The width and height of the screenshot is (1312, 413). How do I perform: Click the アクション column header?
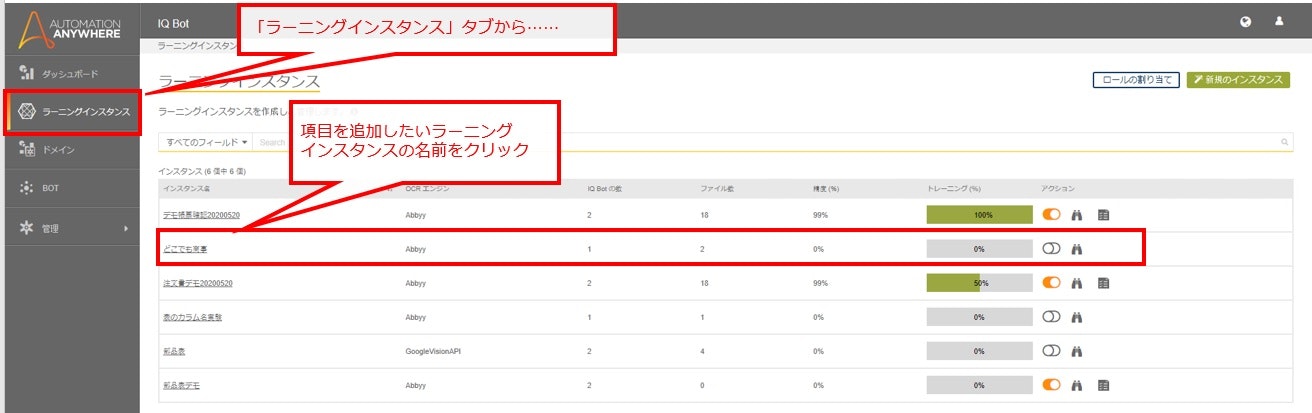click(x=1057, y=188)
